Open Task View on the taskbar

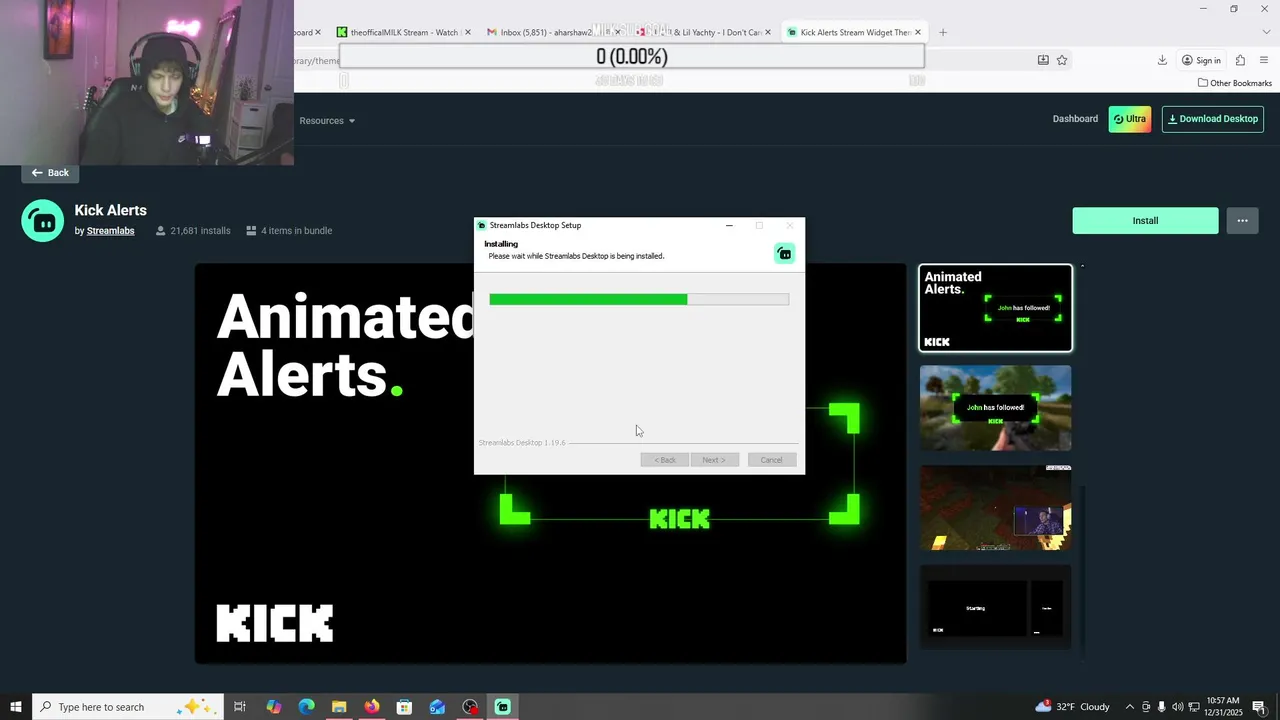240,707
